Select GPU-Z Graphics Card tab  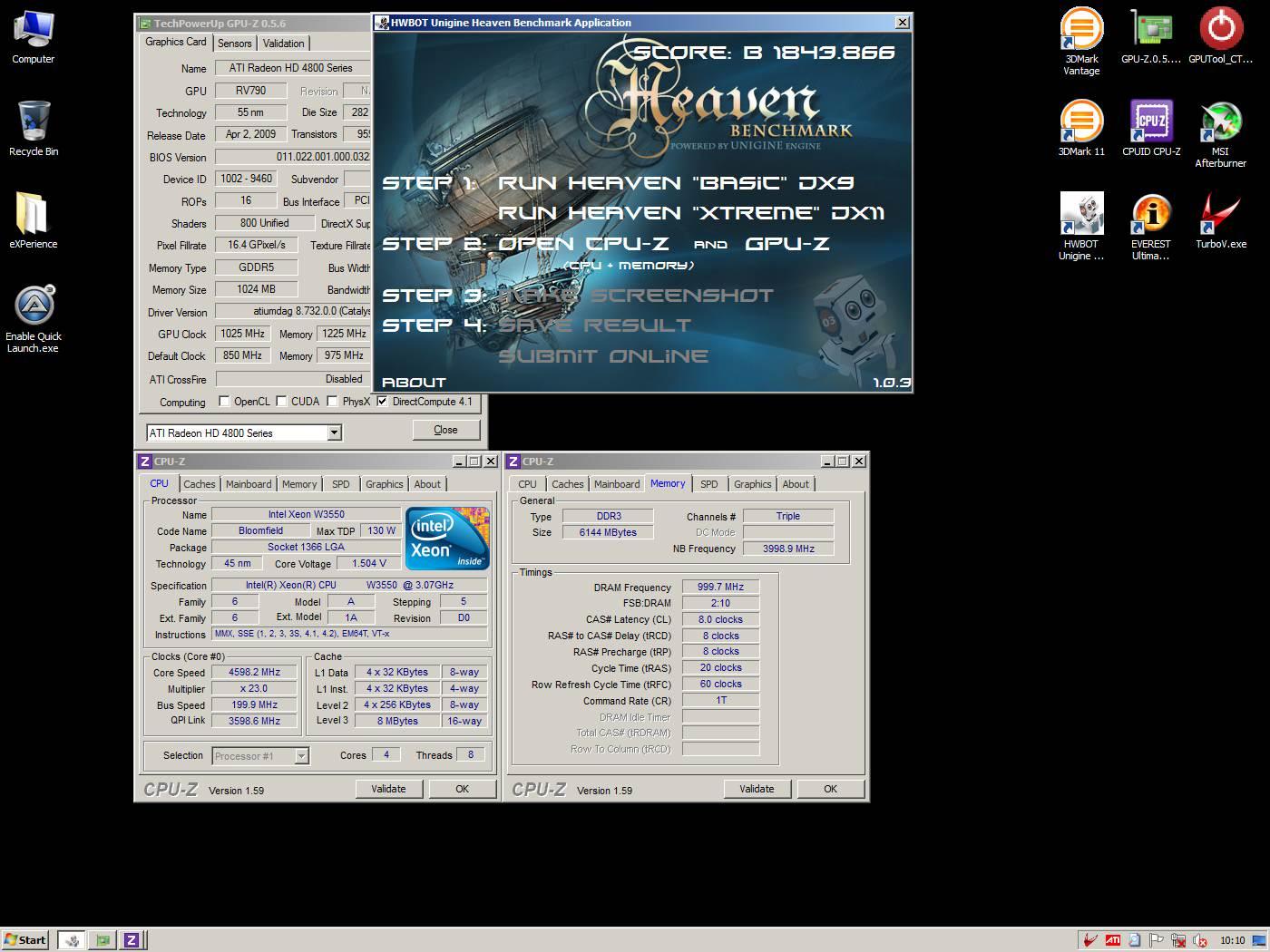coord(176,42)
